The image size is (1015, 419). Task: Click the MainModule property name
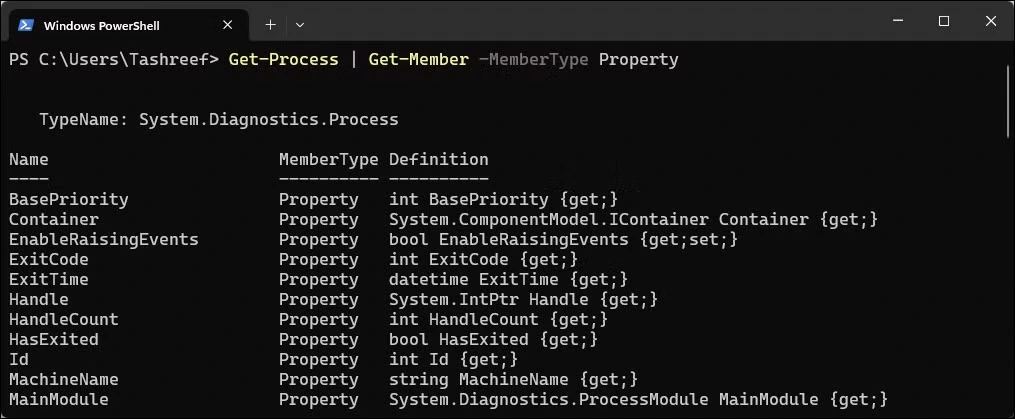coord(58,400)
